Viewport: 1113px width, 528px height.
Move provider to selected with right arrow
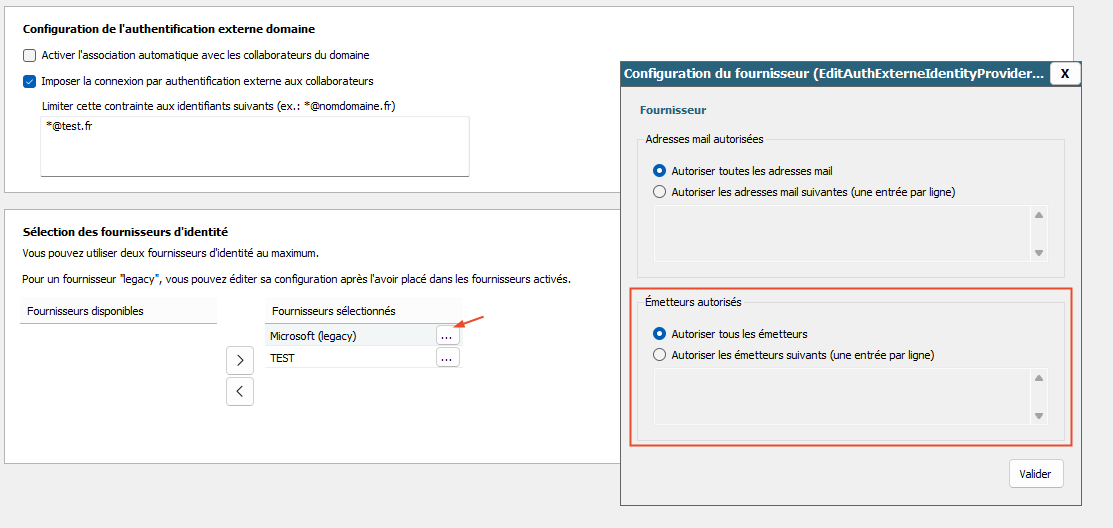240,361
